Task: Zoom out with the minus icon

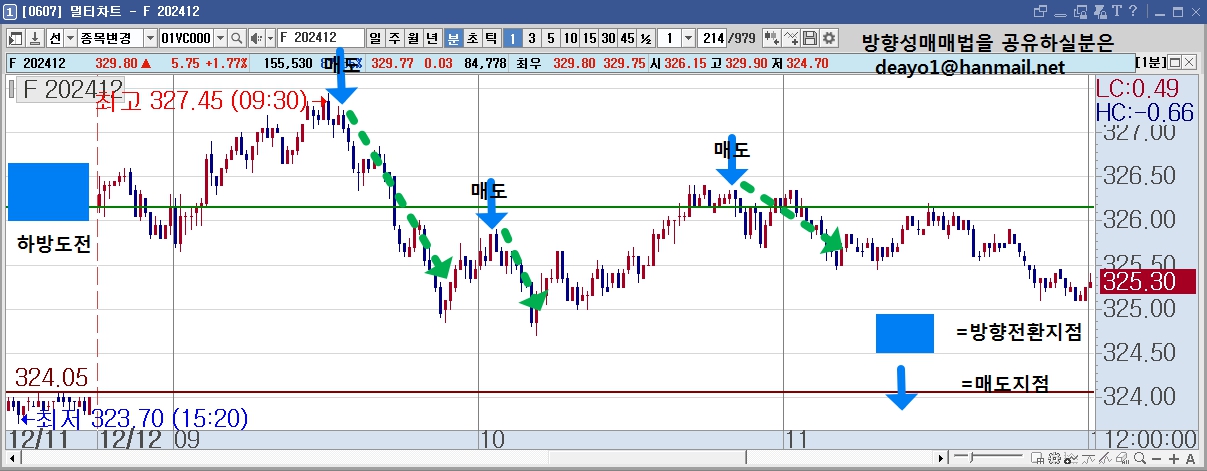Action: (x=1156, y=459)
